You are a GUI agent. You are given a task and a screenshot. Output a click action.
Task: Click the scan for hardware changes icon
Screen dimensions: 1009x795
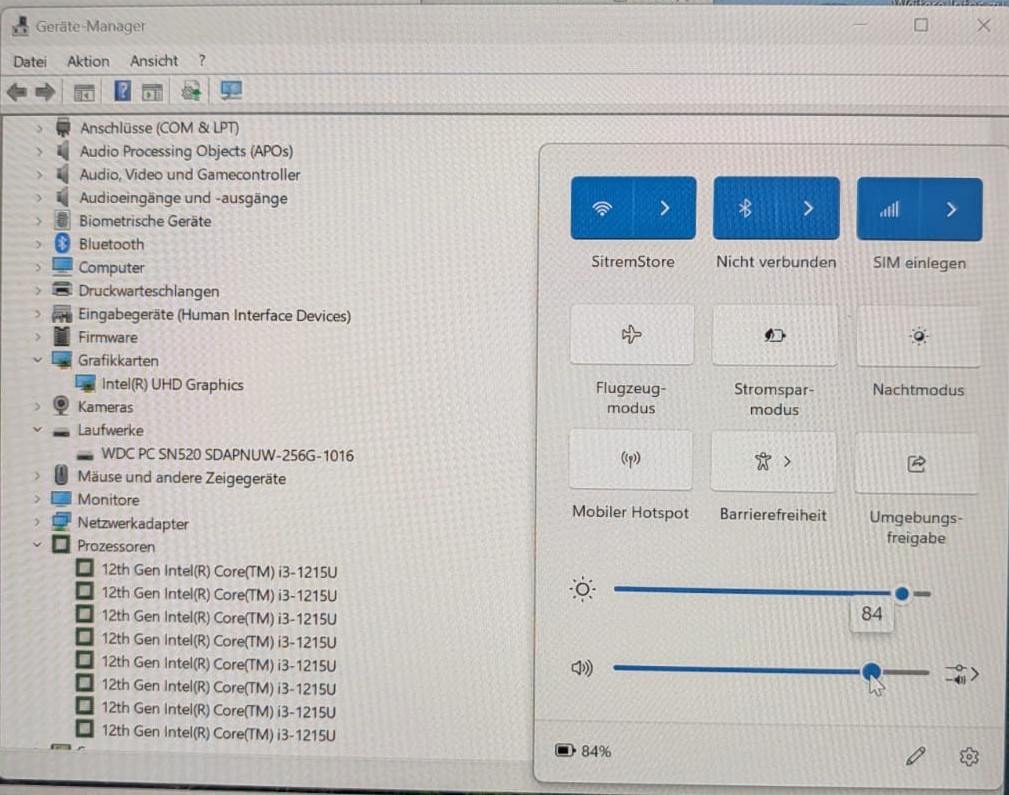[191, 91]
